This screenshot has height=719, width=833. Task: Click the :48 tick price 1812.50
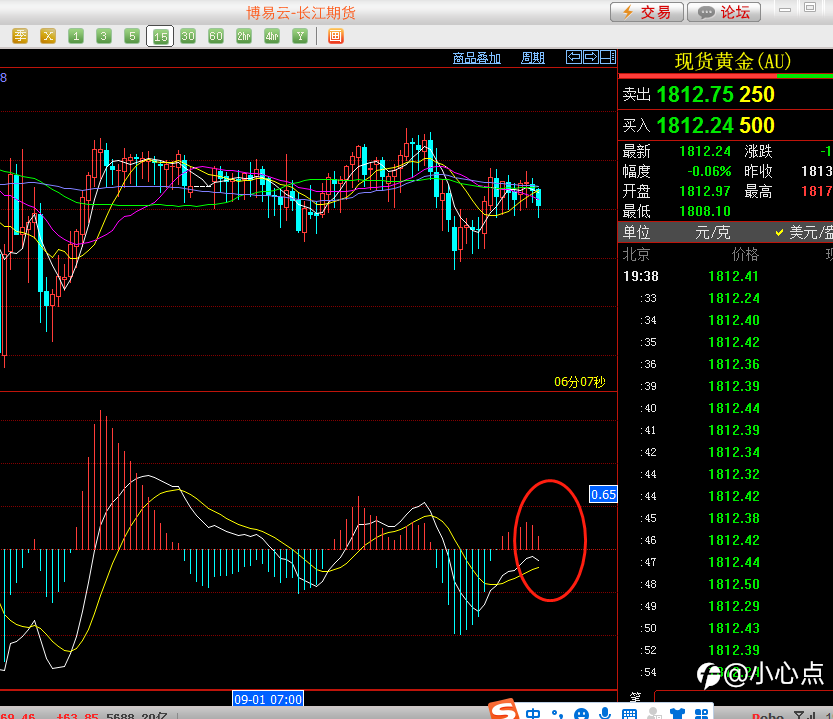(734, 584)
